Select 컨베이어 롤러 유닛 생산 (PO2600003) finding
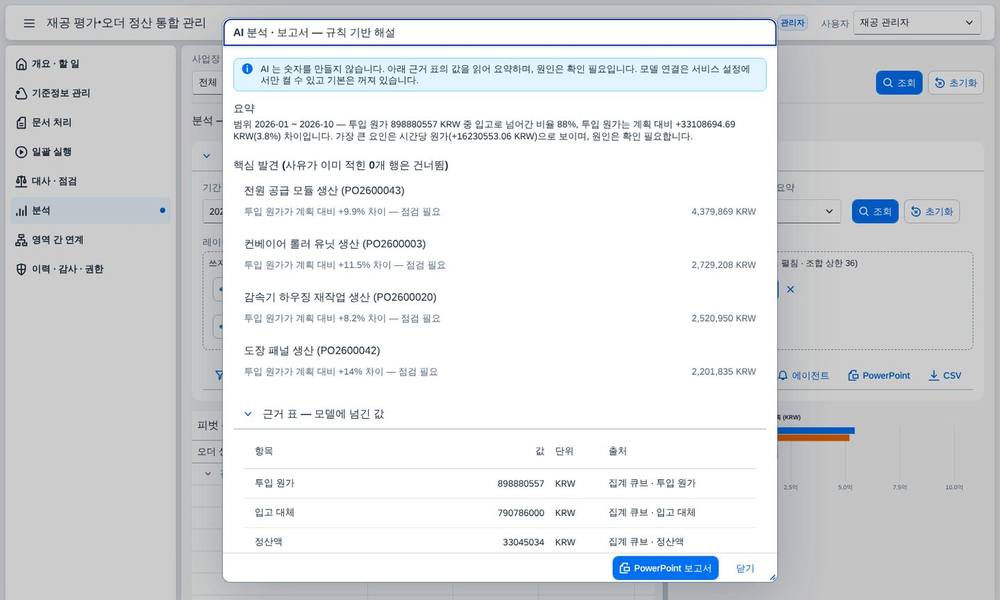1000x600 pixels. [335, 244]
